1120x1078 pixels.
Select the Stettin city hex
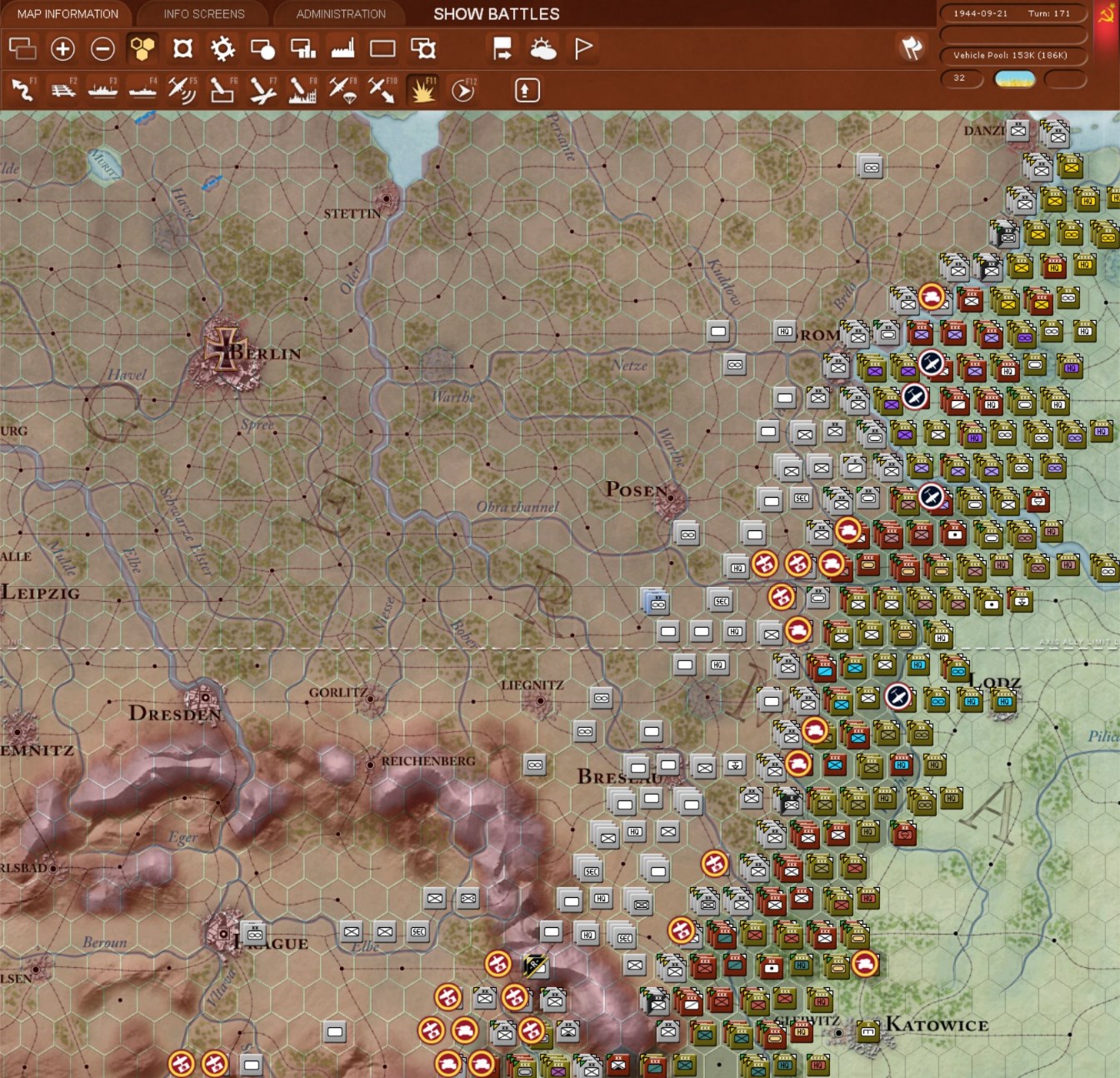click(387, 200)
